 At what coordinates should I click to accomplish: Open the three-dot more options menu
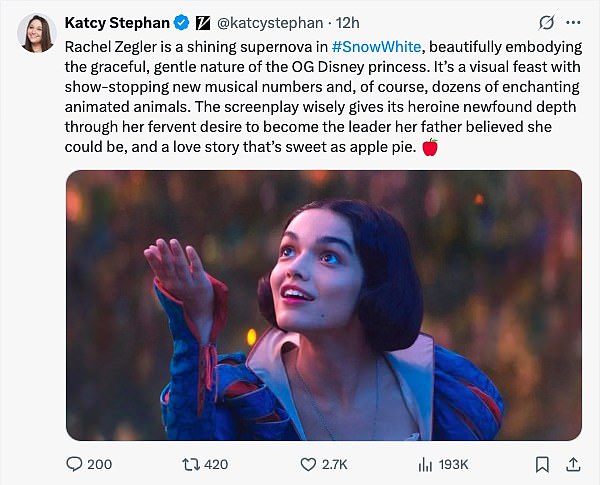click(x=573, y=22)
